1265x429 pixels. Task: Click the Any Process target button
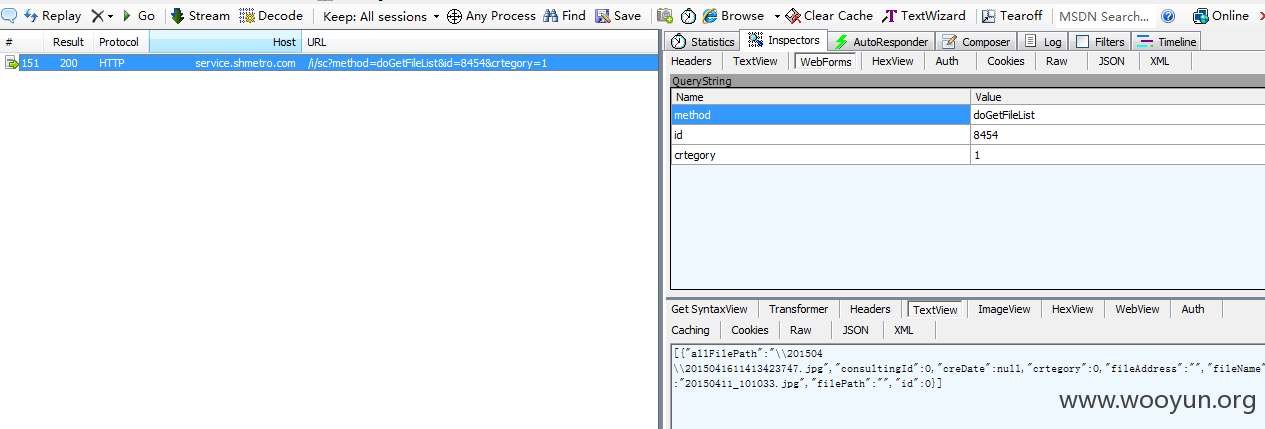pyautogui.click(x=492, y=16)
